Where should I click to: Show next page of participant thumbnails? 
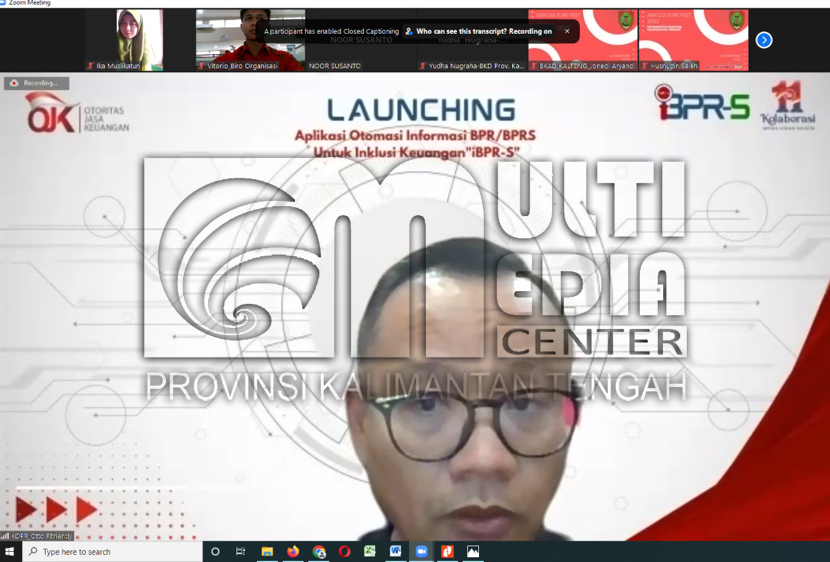click(x=764, y=40)
